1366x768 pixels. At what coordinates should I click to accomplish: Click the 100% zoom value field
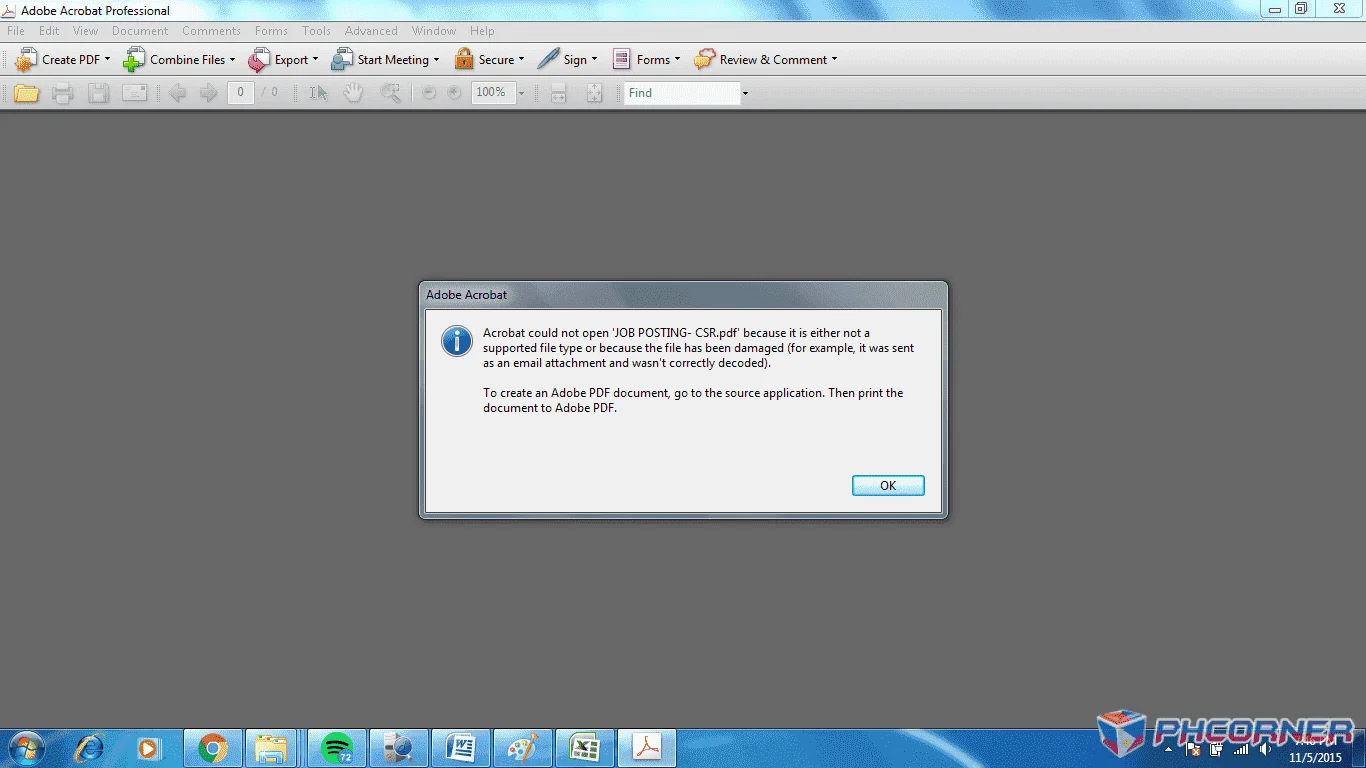coord(494,93)
